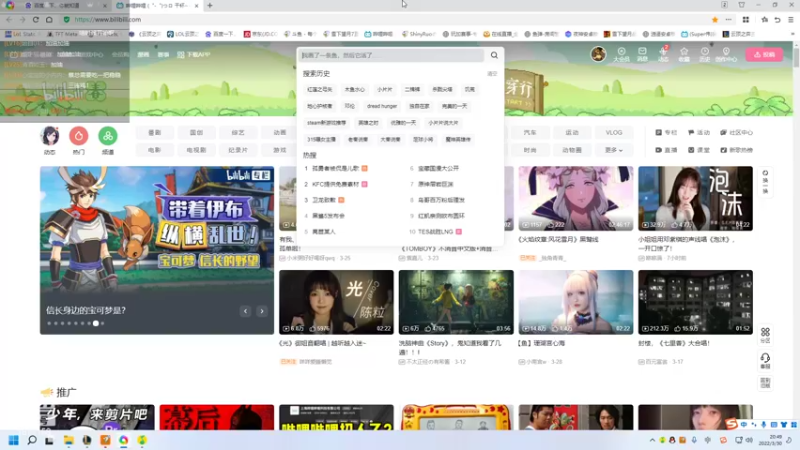Click the user avatar in the header
This screenshot has height=450, width=800.
click(x=598, y=54)
